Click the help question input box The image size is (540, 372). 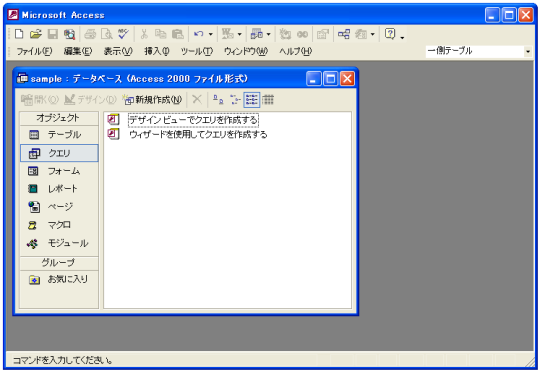pos(475,51)
